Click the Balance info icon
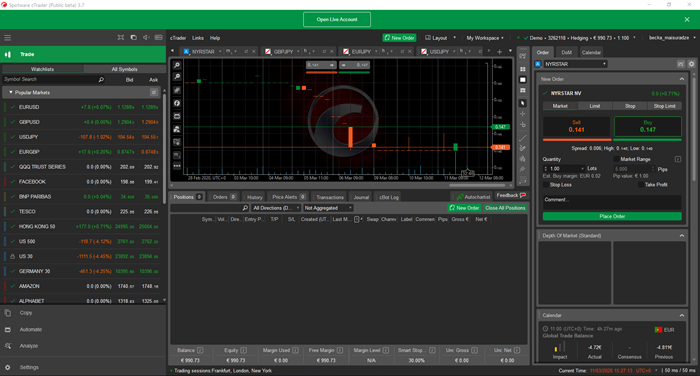 pos(200,351)
